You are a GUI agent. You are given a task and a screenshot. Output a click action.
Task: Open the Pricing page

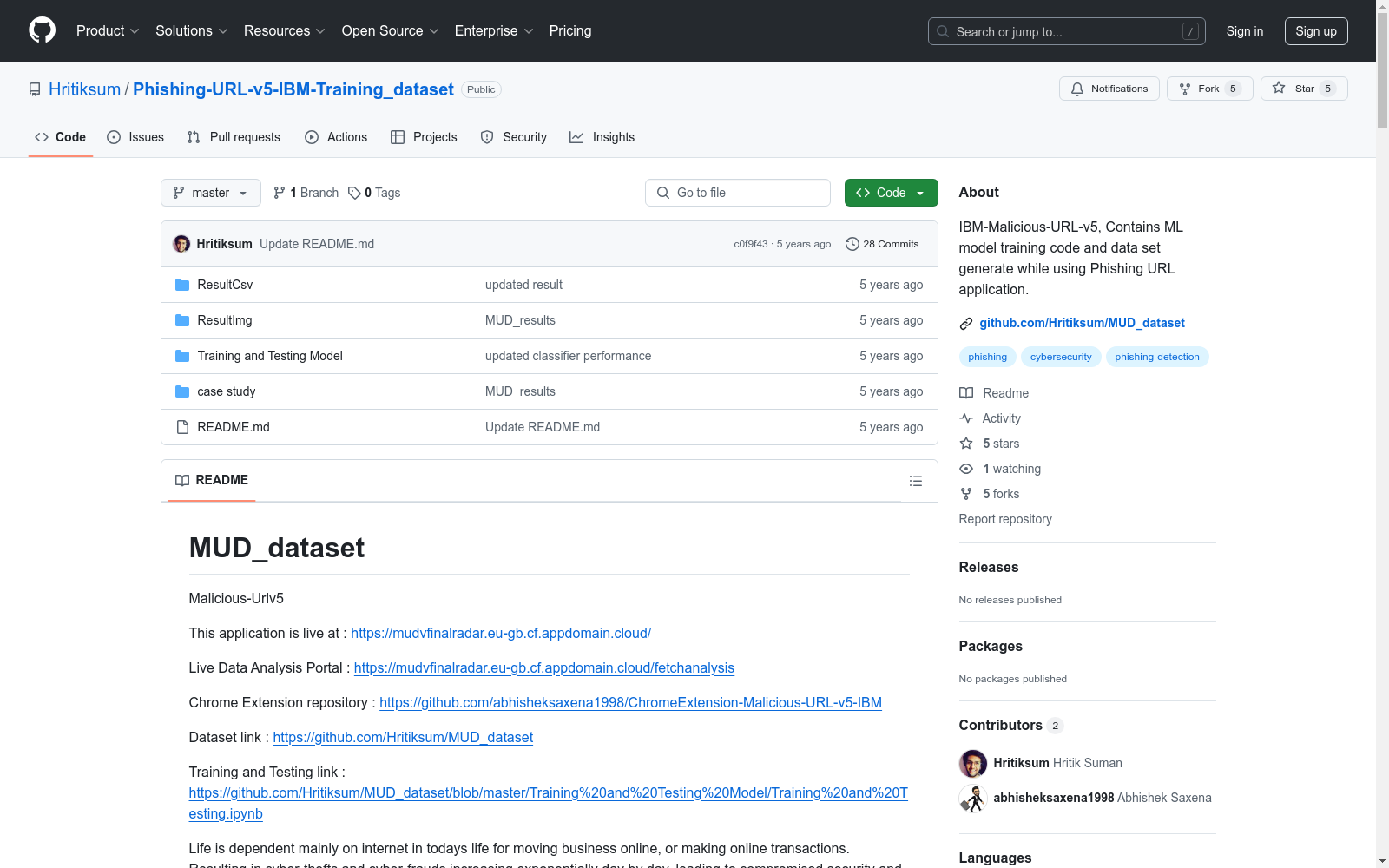pos(570,30)
